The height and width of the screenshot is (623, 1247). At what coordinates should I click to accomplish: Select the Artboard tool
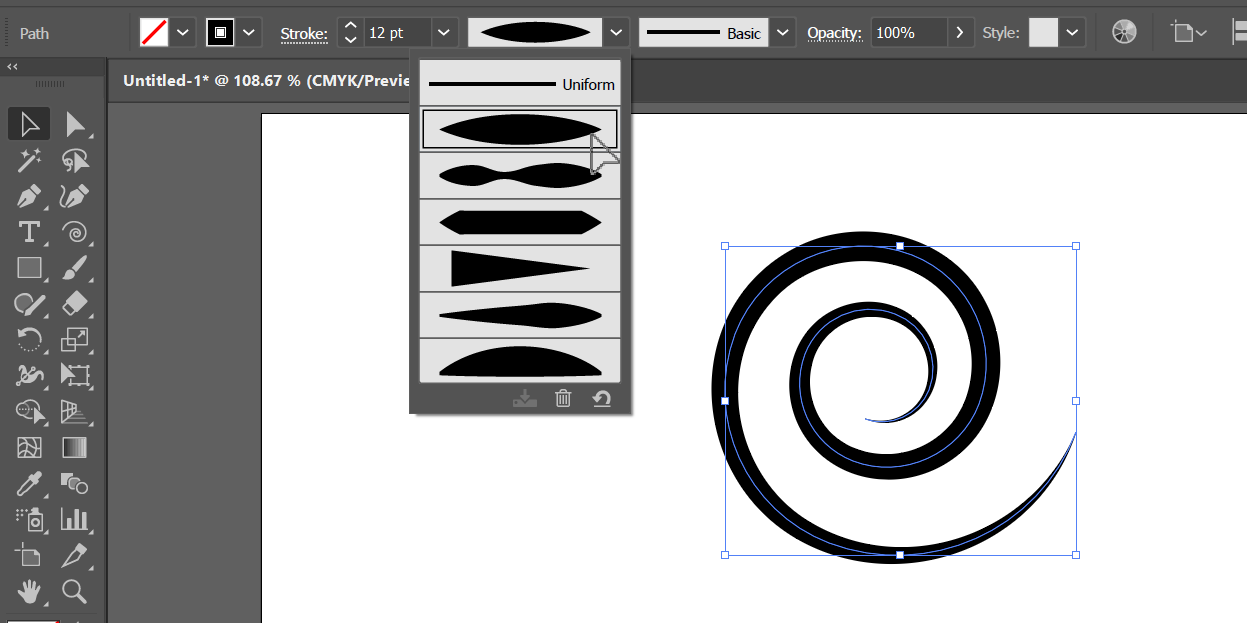(x=29, y=555)
